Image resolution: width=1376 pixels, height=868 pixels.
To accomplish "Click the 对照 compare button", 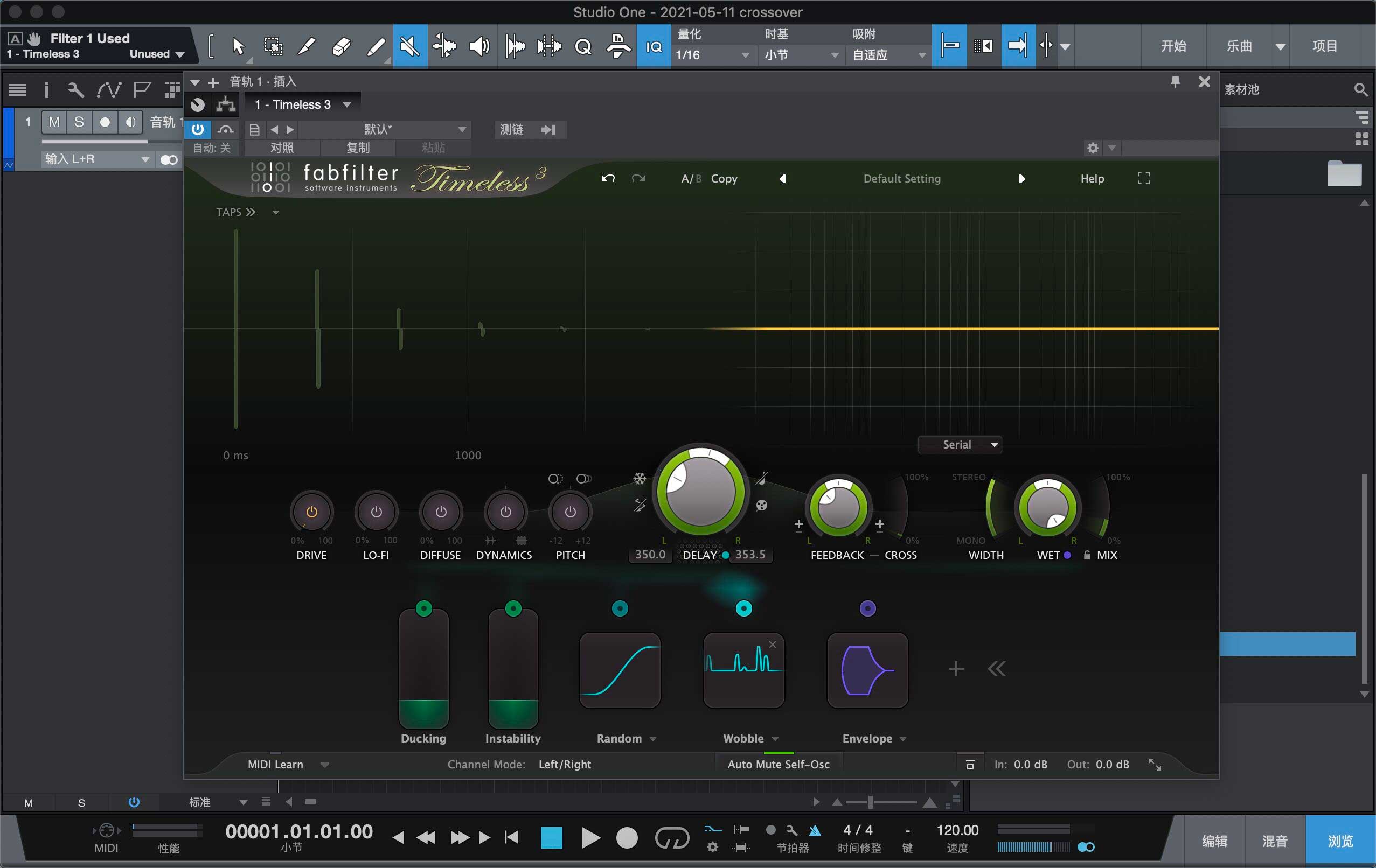I will coord(282,148).
